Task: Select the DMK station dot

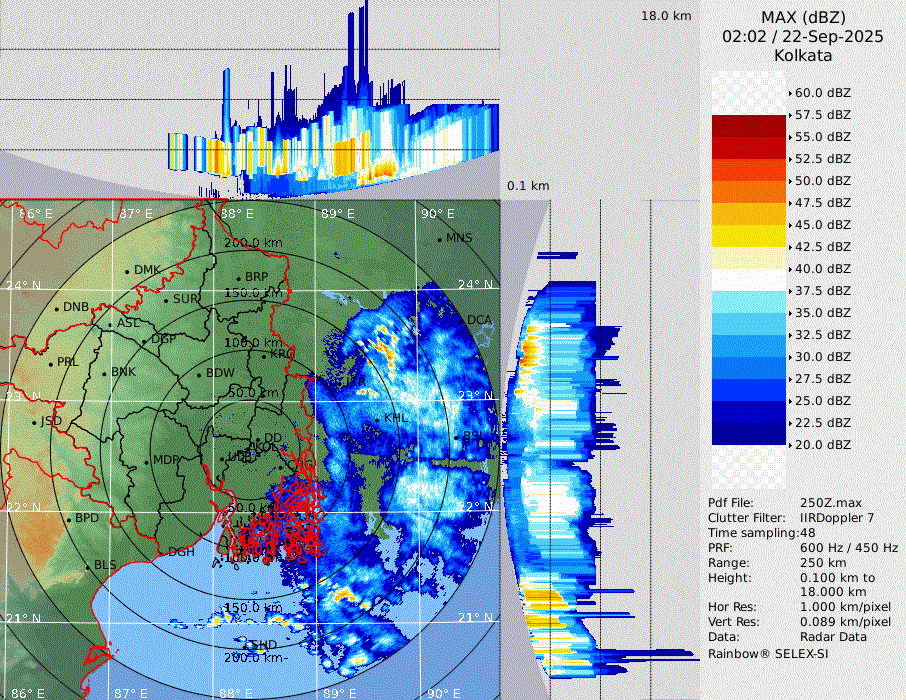Action: tap(127, 271)
